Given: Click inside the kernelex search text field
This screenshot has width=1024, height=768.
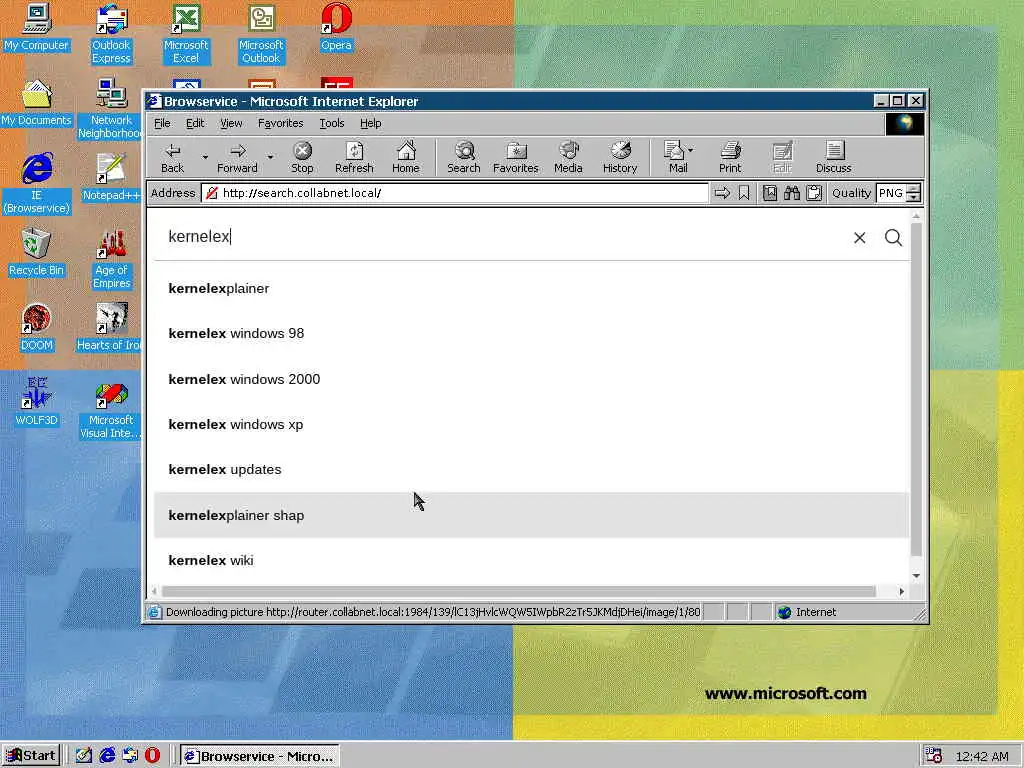Looking at the screenshot, I should tap(503, 236).
